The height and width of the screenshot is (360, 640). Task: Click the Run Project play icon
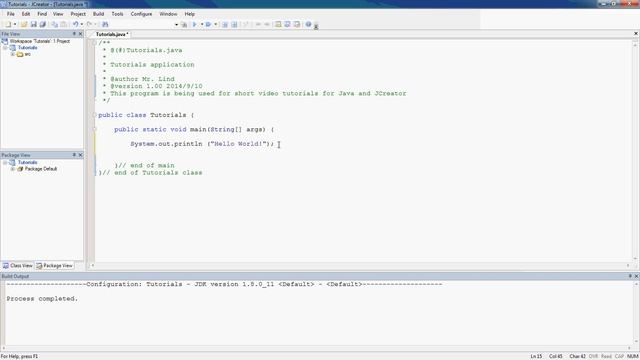(x=195, y=24)
